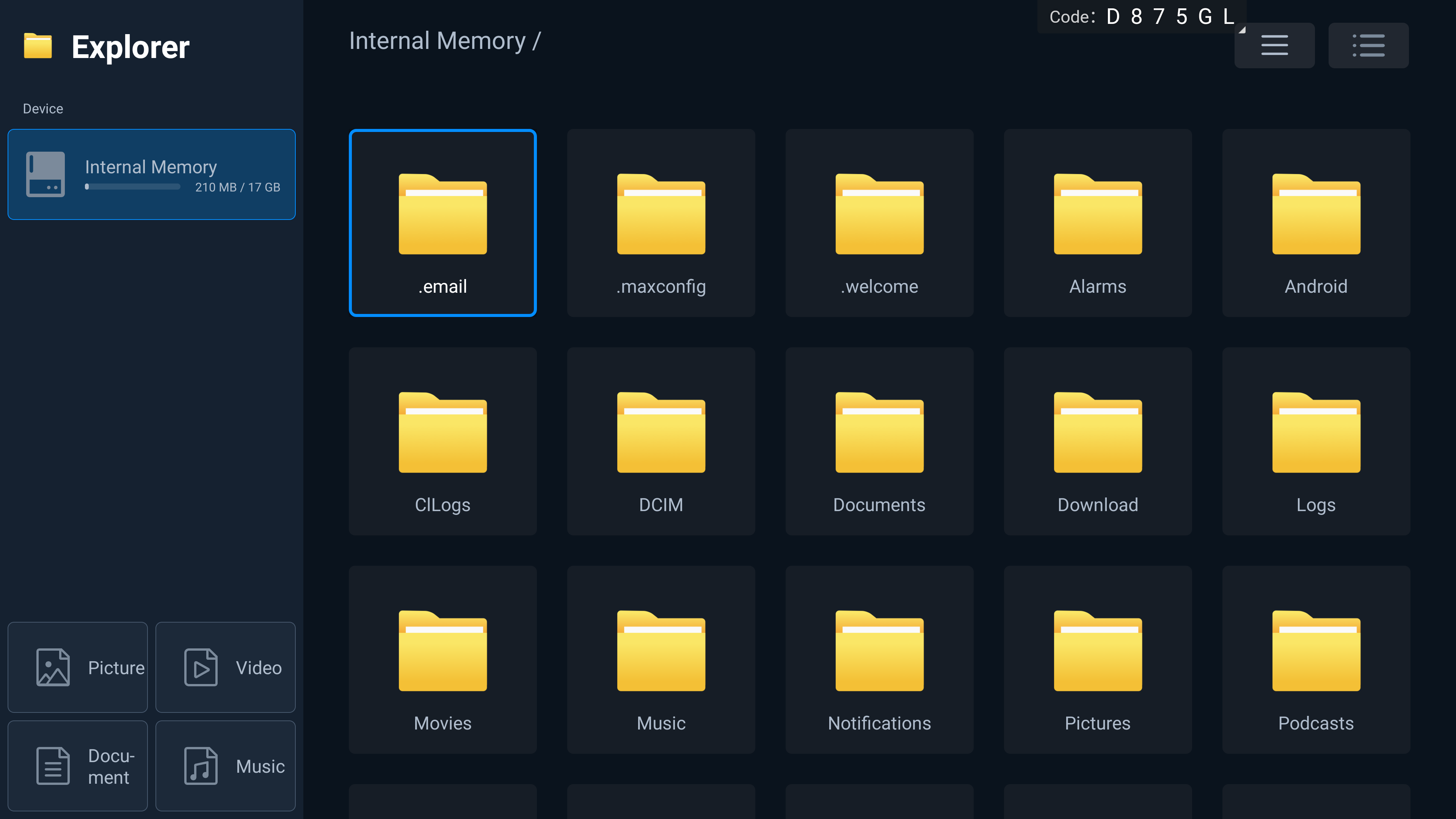Viewport: 1456px width, 819px height.
Task: Show the Music category shortcut
Action: pos(225,765)
